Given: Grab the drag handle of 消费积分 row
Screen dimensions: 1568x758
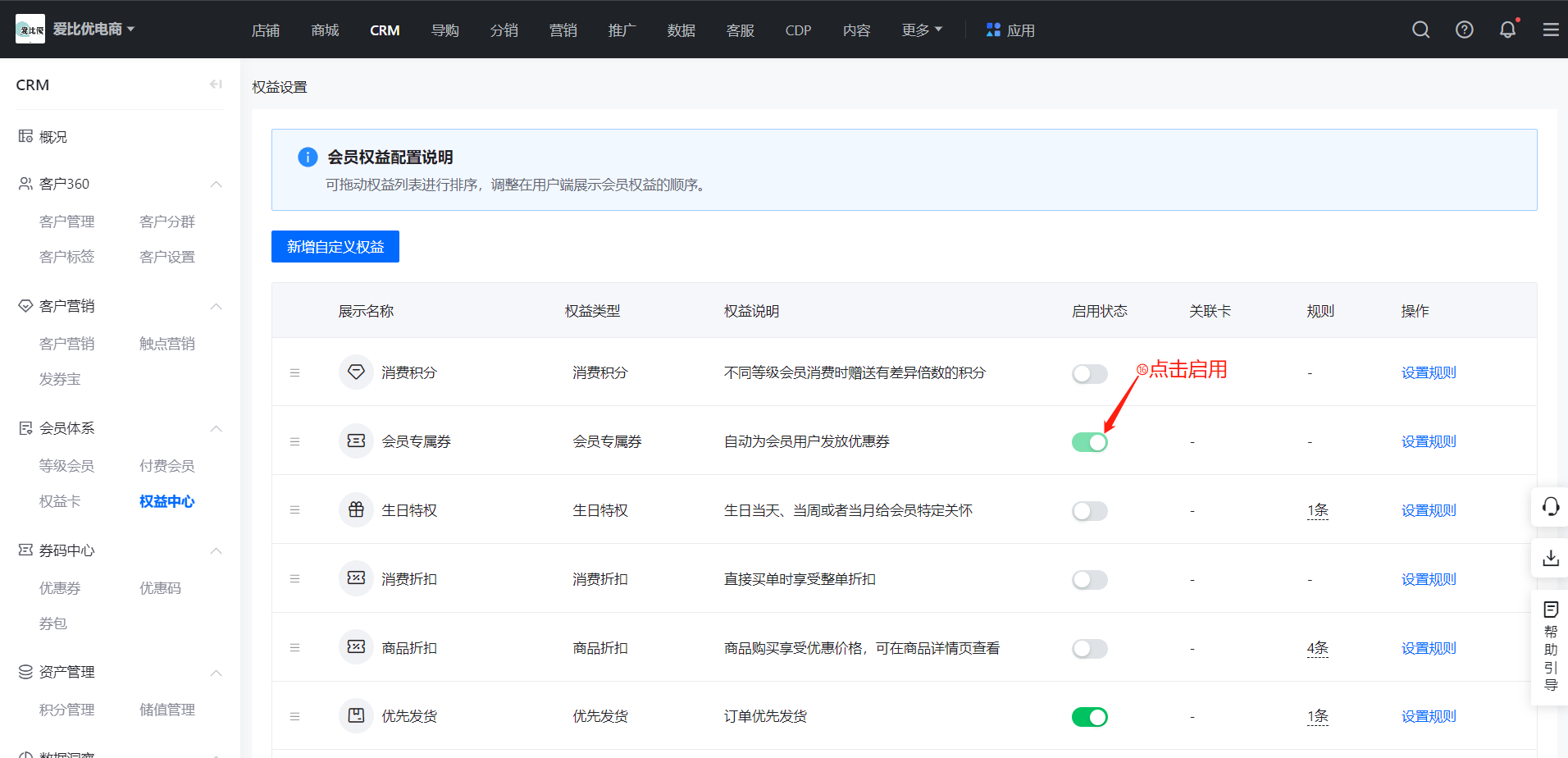Looking at the screenshot, I should [294, 372].
